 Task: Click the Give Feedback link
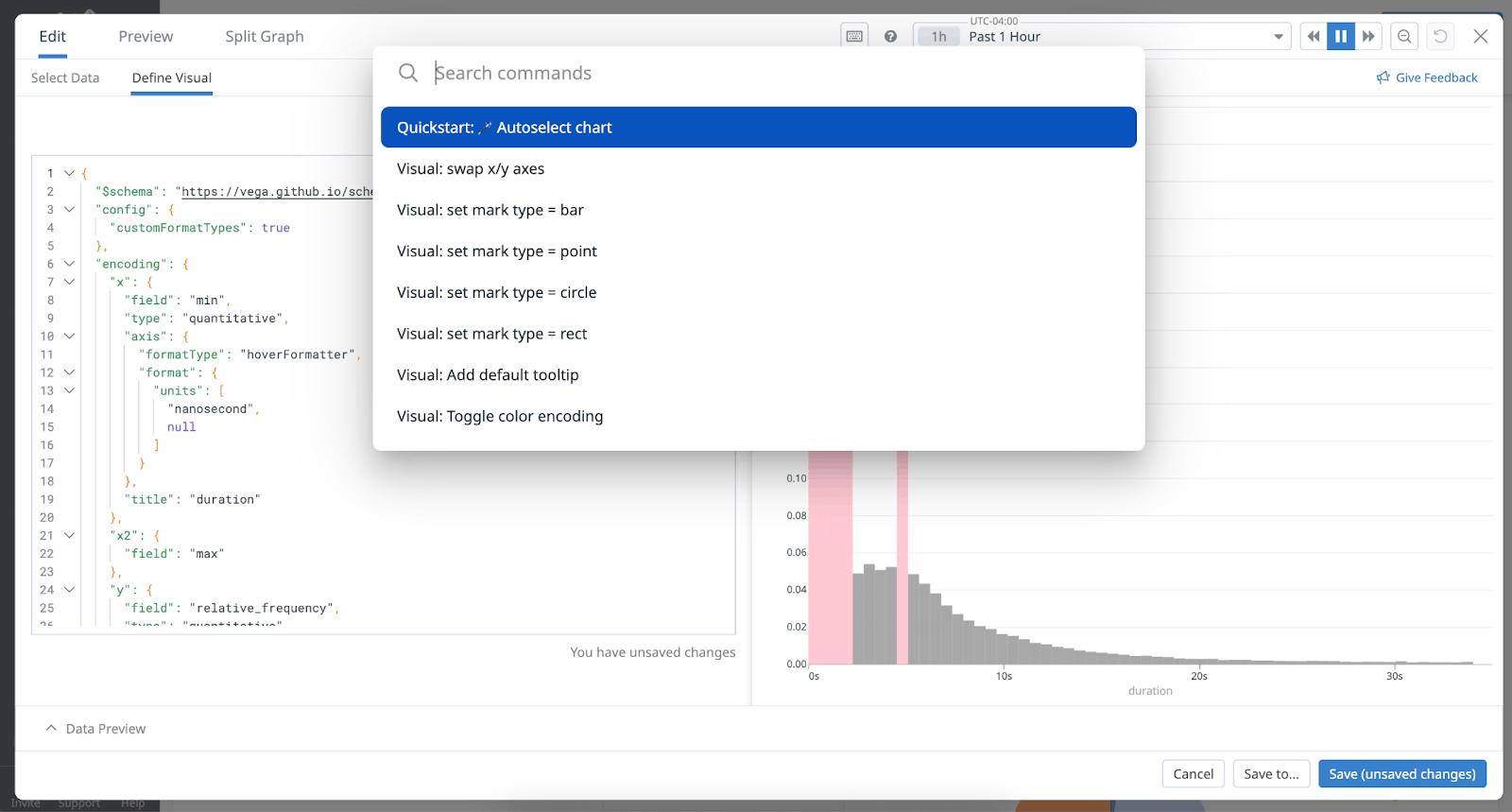click(1427, 78)
